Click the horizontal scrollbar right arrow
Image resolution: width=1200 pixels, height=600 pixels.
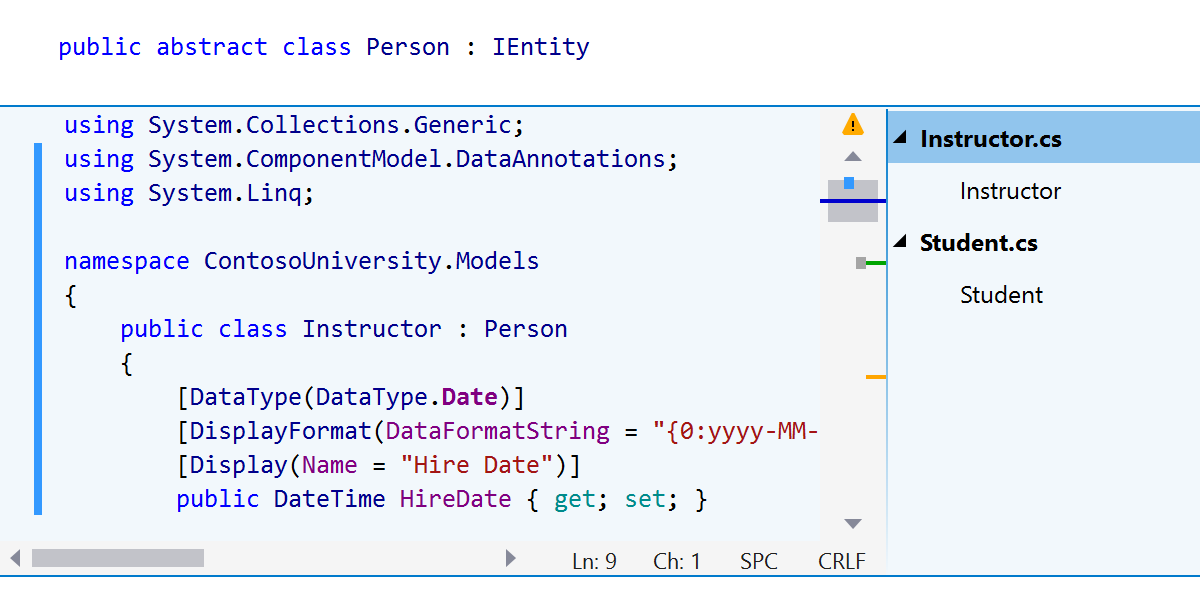tap(511, 558)
